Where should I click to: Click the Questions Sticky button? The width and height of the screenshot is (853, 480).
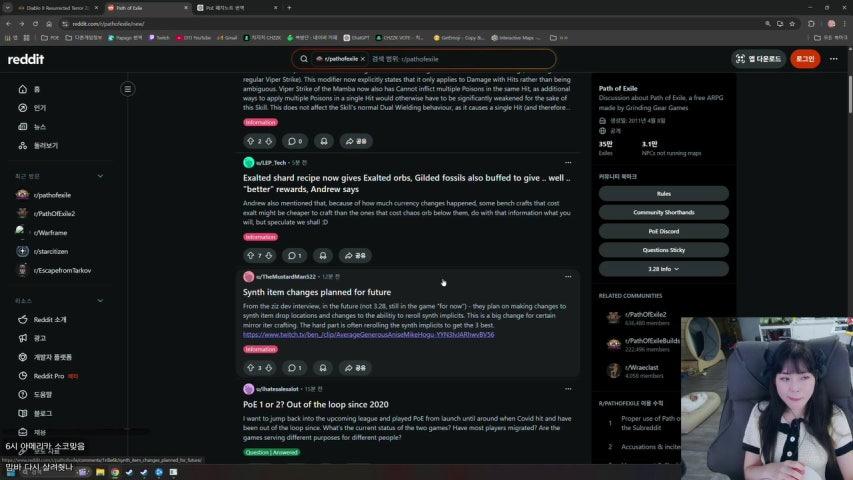664,250
